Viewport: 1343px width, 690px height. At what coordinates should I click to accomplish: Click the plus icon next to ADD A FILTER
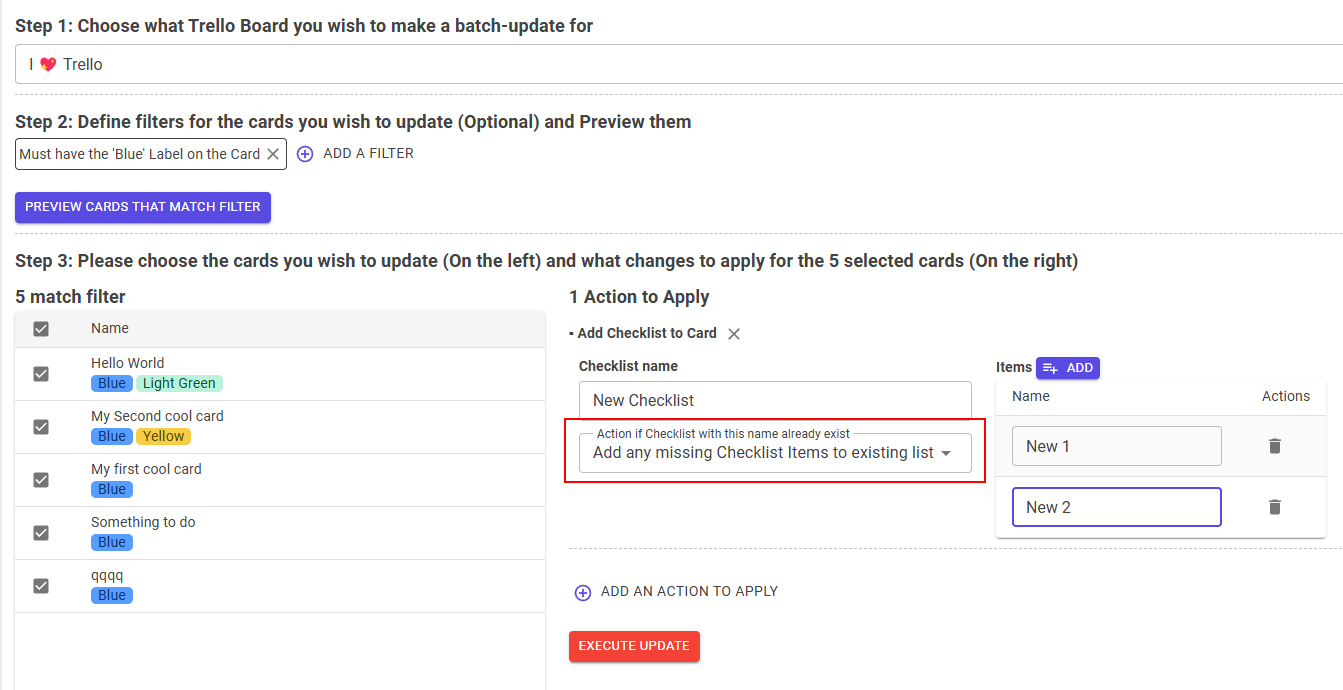pyautogui.click(x=305, y=153)
